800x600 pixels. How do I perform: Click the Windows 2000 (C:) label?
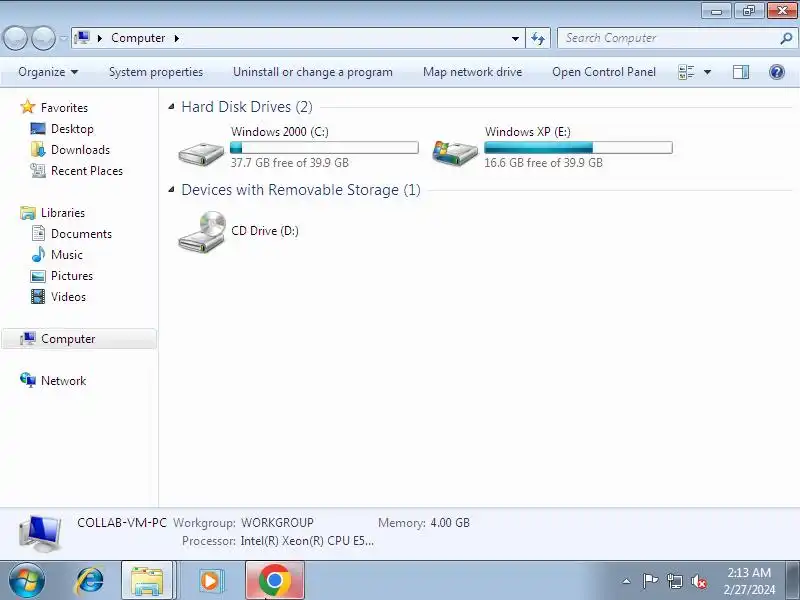tap(280, 132)
